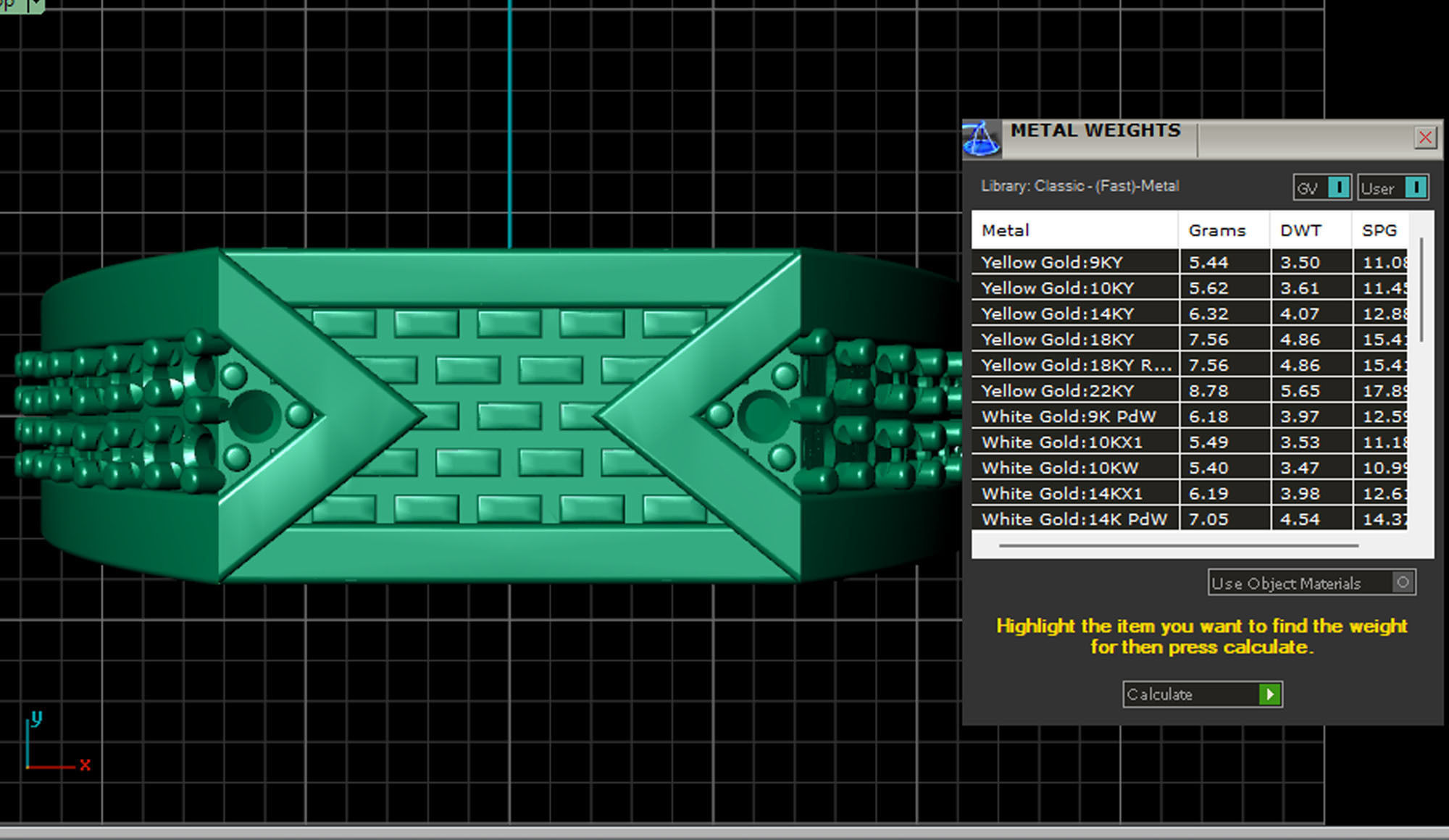Toggle the GV library switch
The height and width of the screenshot is (840, 1449).
[x=1338, y=188]
